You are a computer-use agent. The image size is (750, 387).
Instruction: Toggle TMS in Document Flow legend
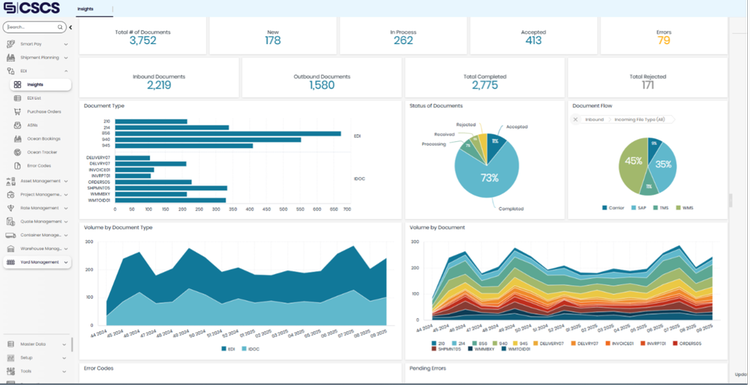[x=660, y=208]
